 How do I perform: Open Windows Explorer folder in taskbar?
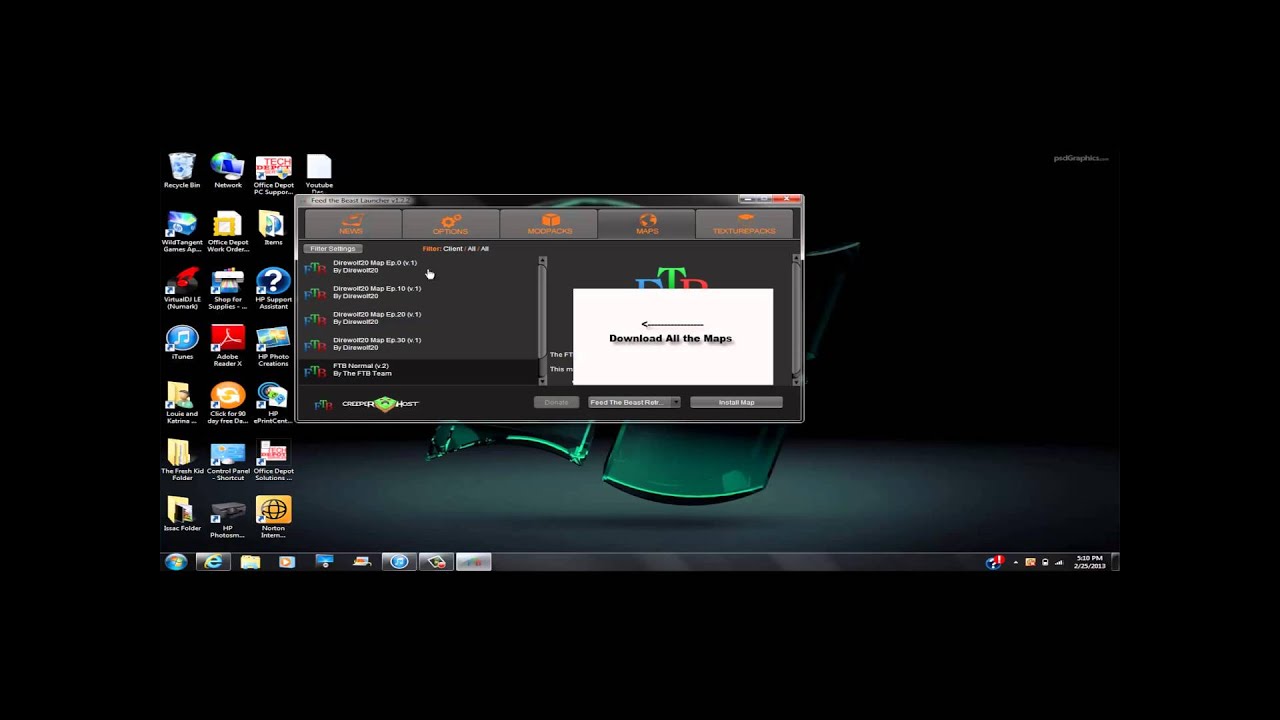click(250, 562)
